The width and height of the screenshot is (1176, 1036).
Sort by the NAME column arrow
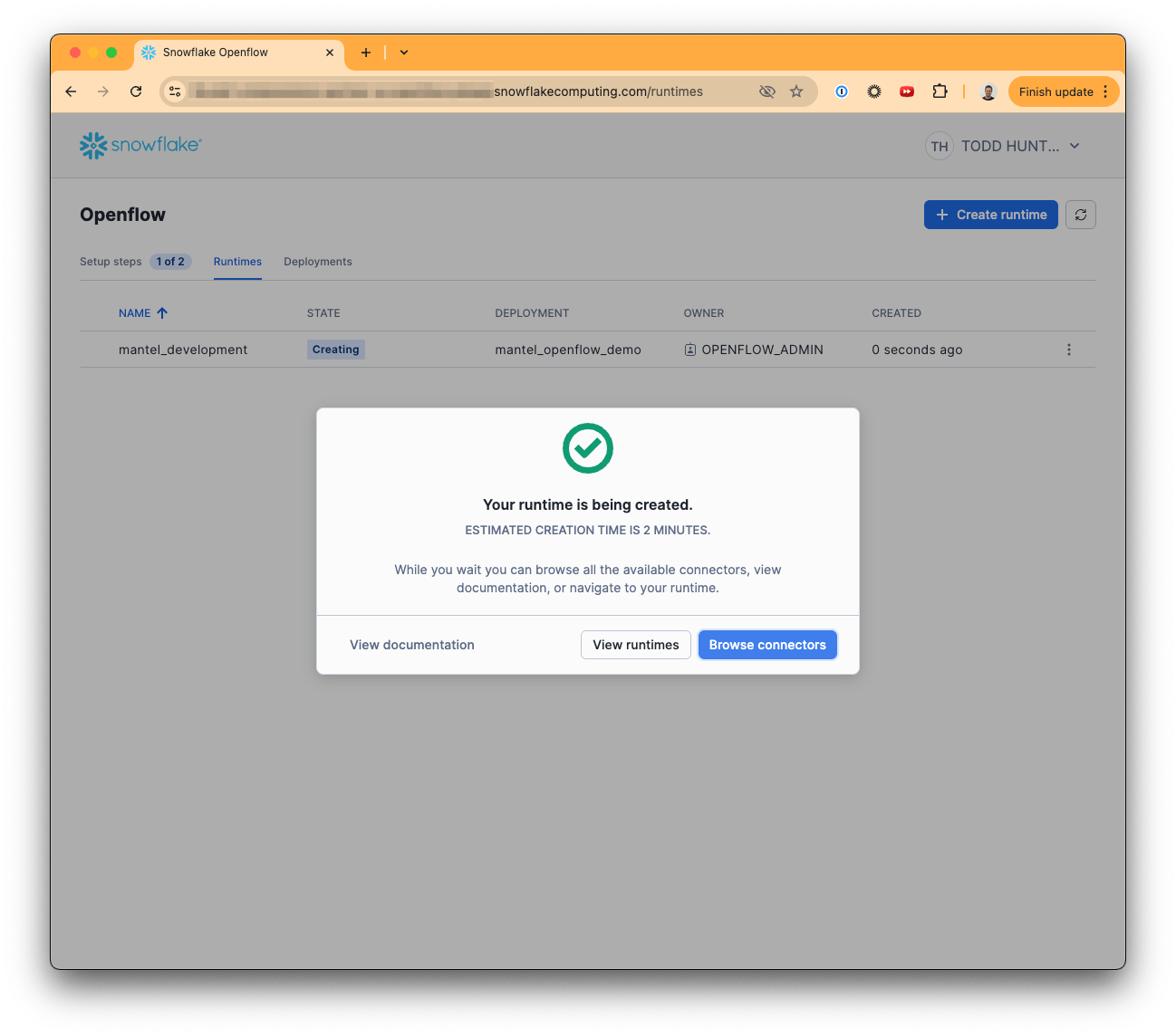pos(162,313)
